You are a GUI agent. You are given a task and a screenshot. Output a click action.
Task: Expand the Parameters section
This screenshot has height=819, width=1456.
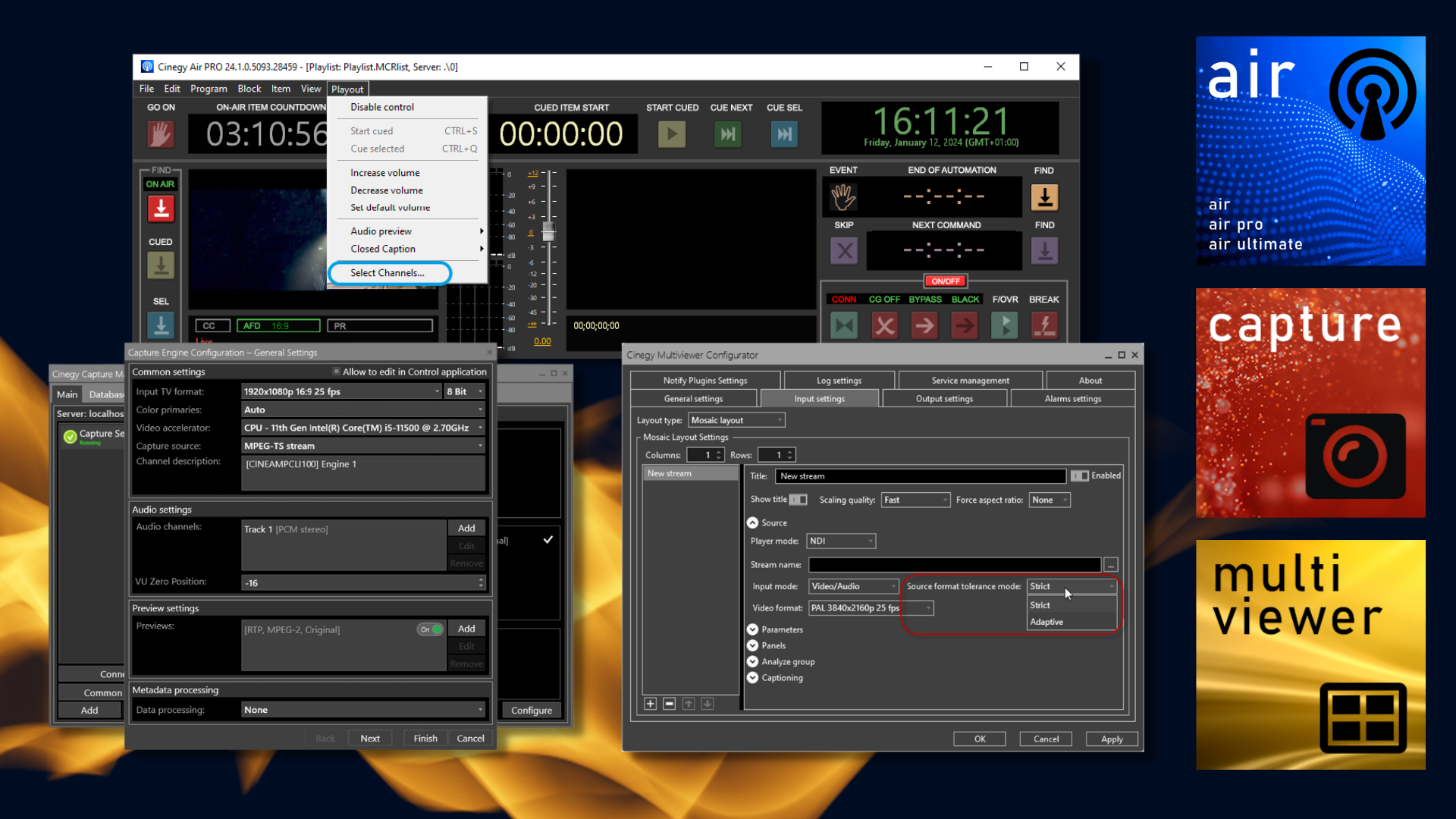[752, 629]
